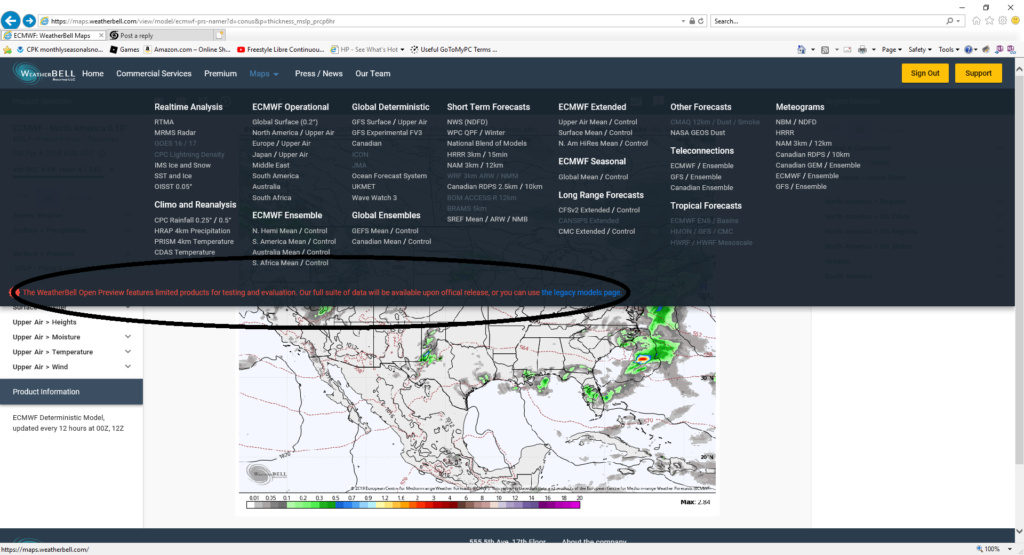This screenshot has height=555, width=1024.
Task: Refresh the page using the address bar reload icon
Action: tap(701, 21)
